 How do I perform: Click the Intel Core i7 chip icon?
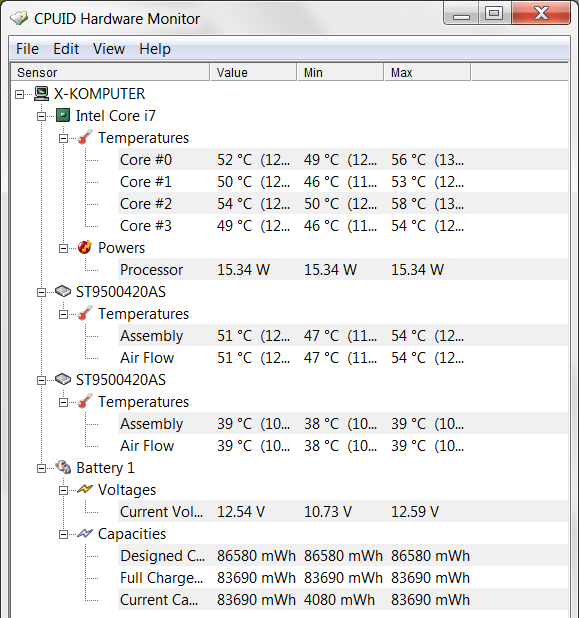click(x=63, y=115)
